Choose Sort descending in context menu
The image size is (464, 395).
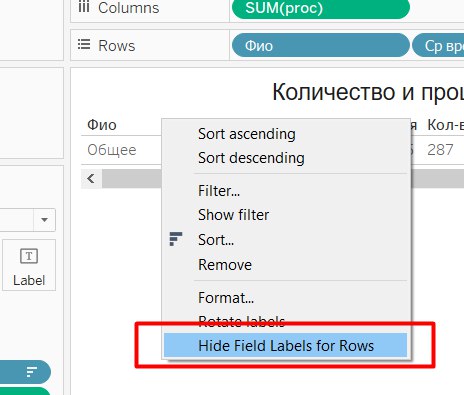tap(251, 158)
